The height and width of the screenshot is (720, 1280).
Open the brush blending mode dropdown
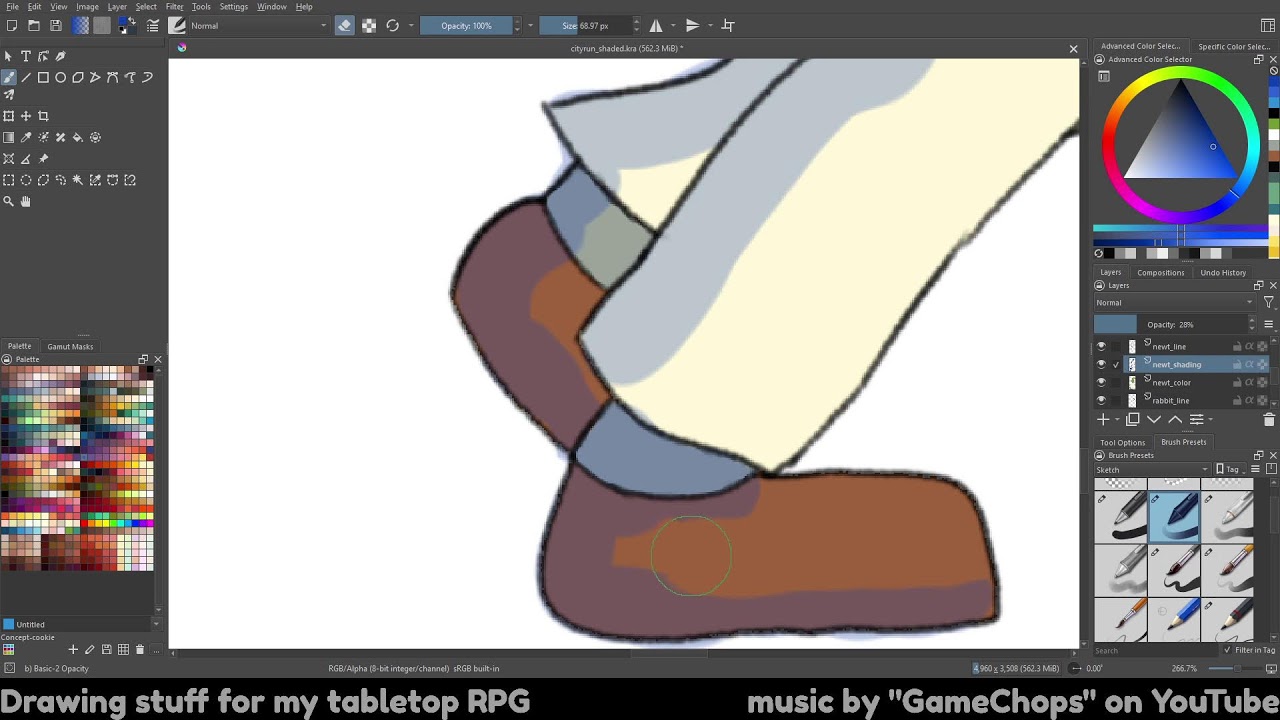point(258,25)
